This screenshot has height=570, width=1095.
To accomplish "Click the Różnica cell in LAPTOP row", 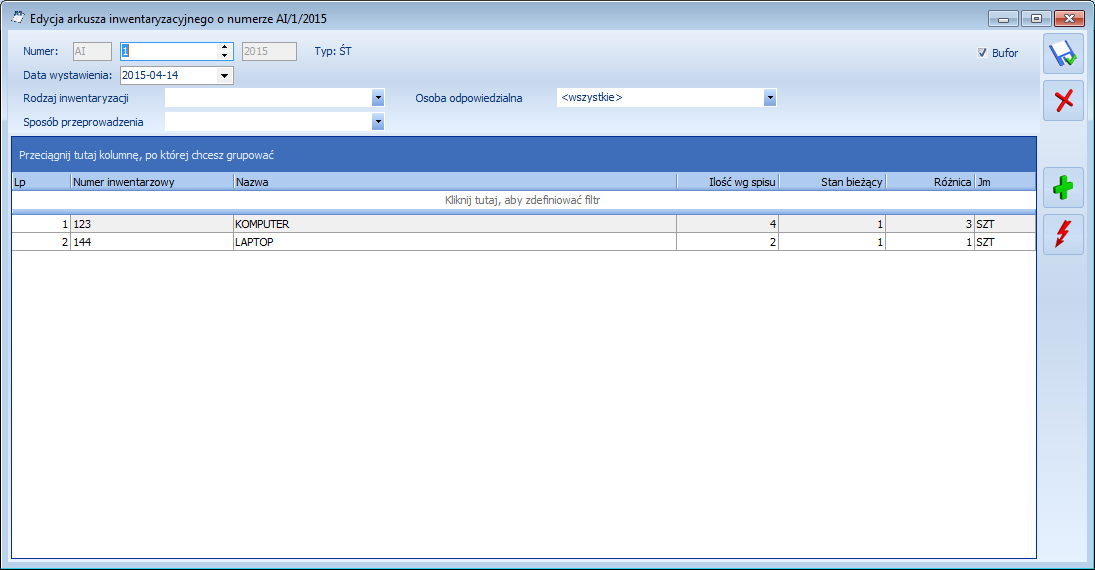I will [x=930, y=242].
